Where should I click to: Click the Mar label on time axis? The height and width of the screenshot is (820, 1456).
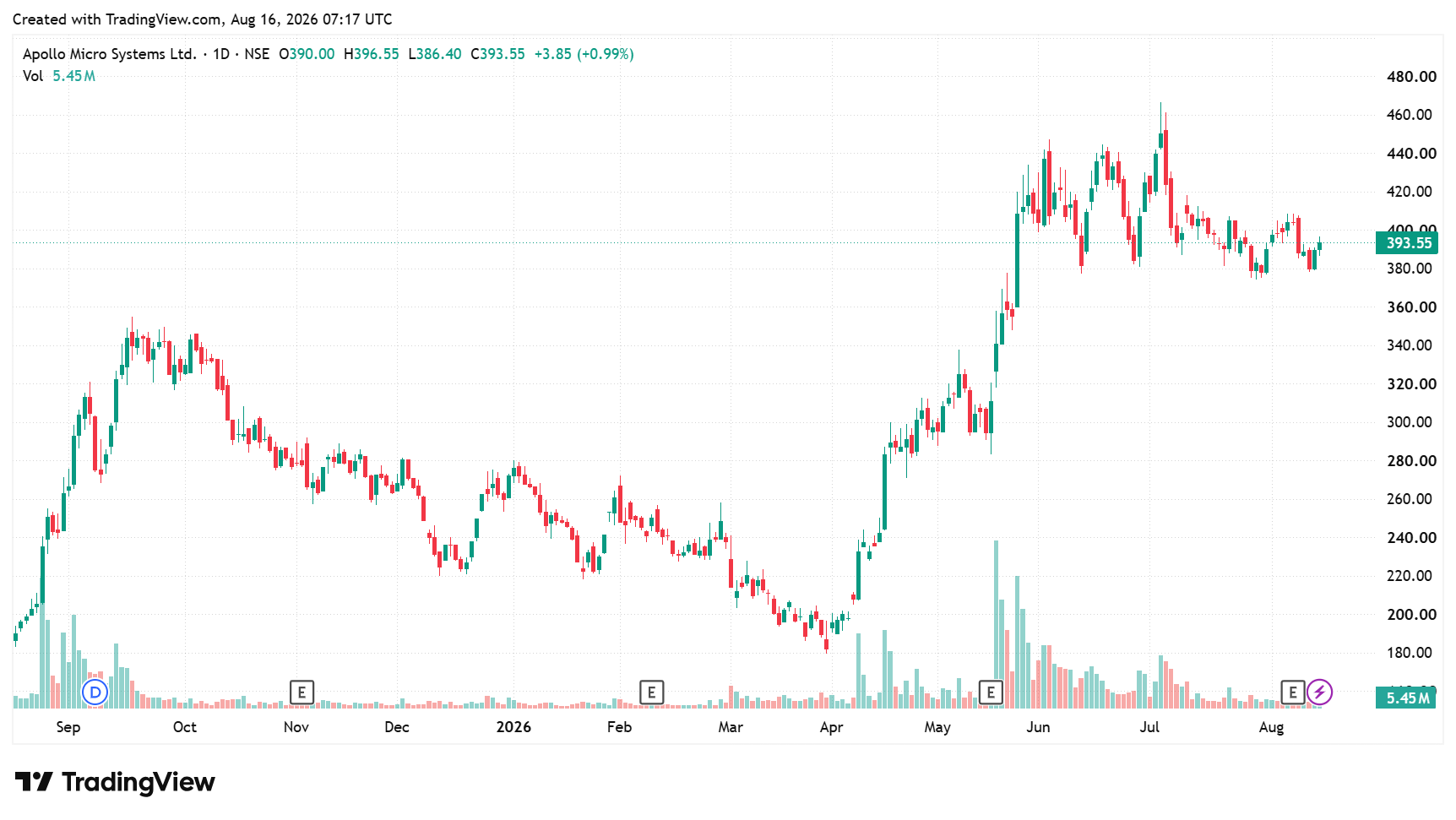(x=731, y=727)
